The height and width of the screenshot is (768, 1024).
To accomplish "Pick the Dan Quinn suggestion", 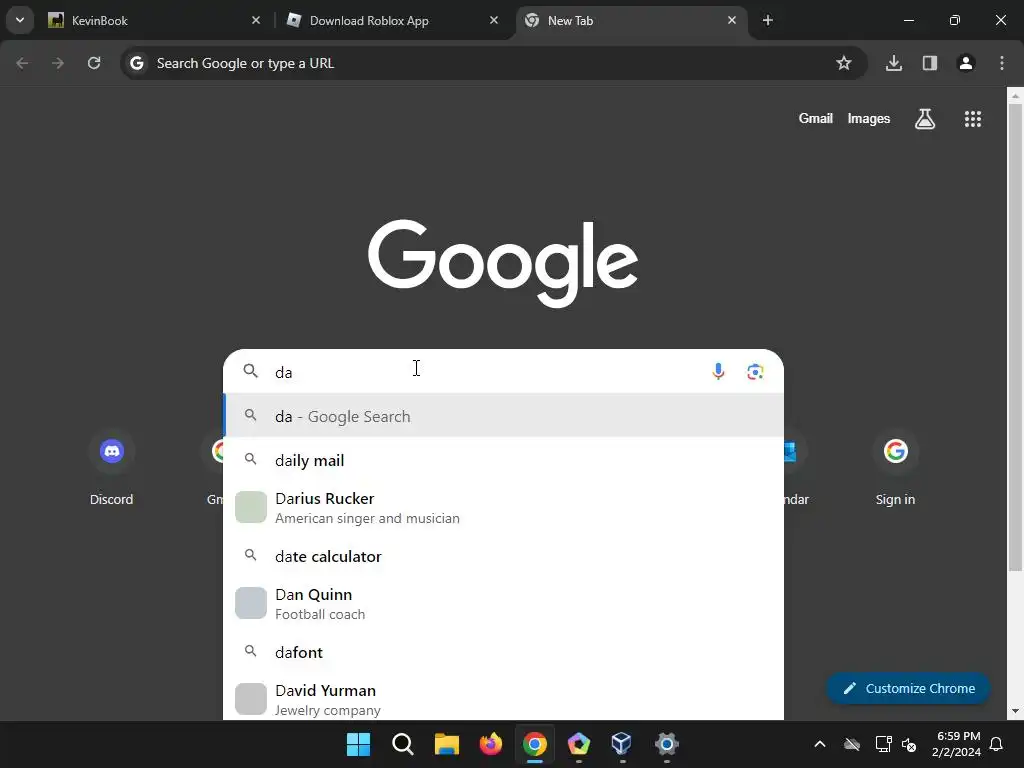I will pyautogui.click(x=504, y=603).
